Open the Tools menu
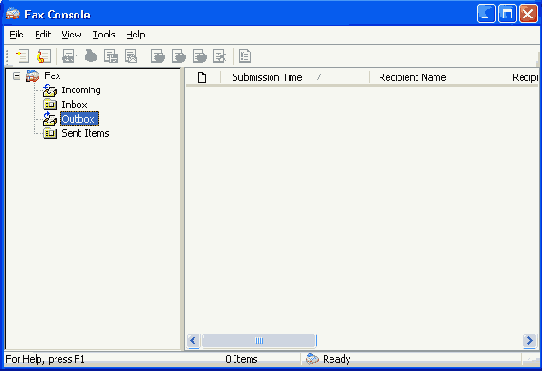The height and width of the screenshot is (371, 542). pos(104,35)
